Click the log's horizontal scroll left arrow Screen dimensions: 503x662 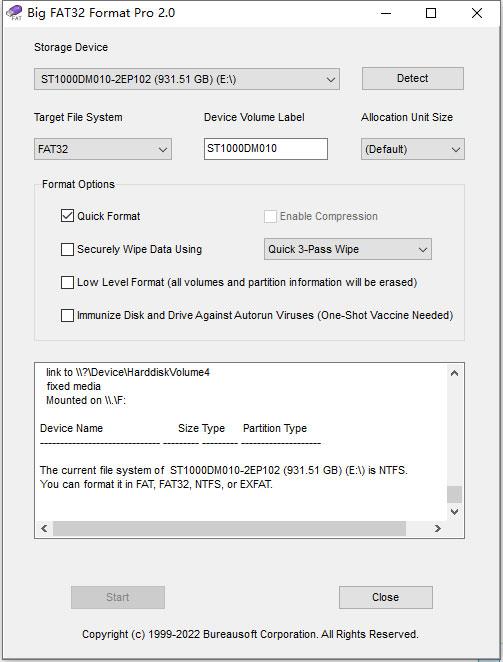click(x=44, y=528)
